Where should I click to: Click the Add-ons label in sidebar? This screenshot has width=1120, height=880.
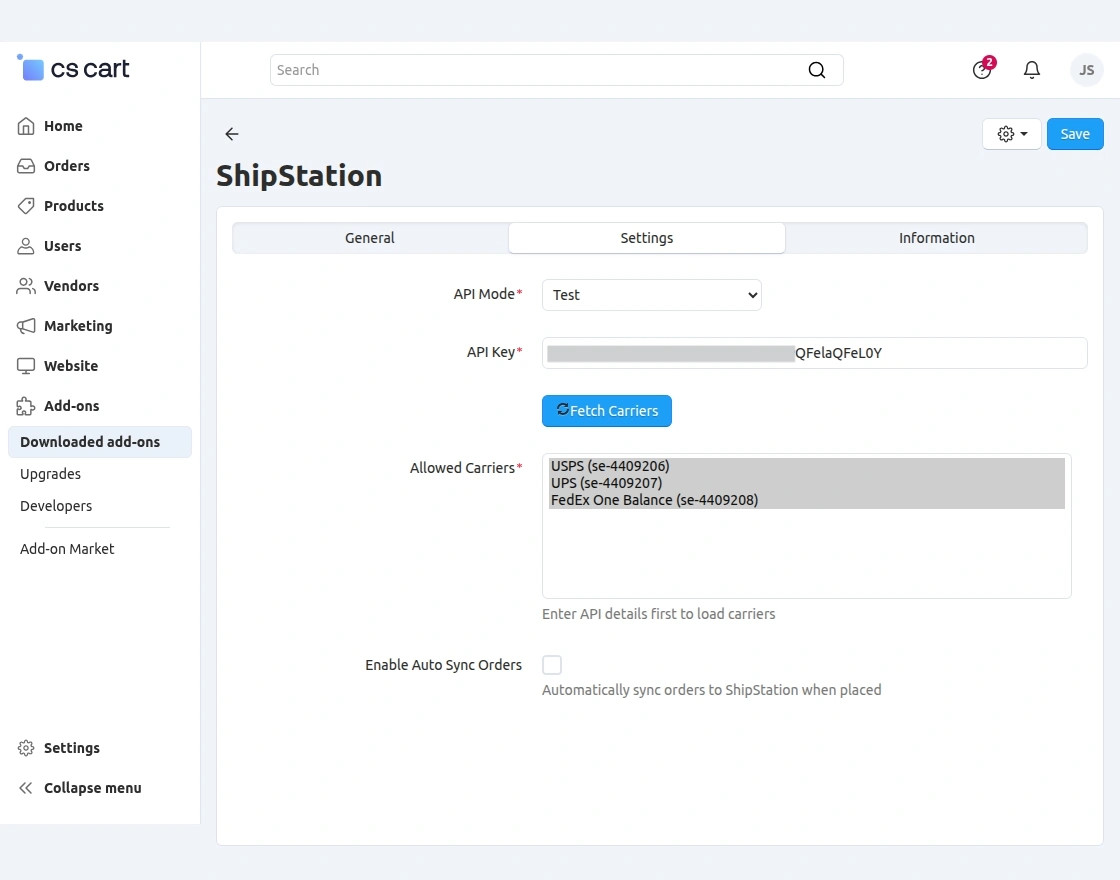71,406
